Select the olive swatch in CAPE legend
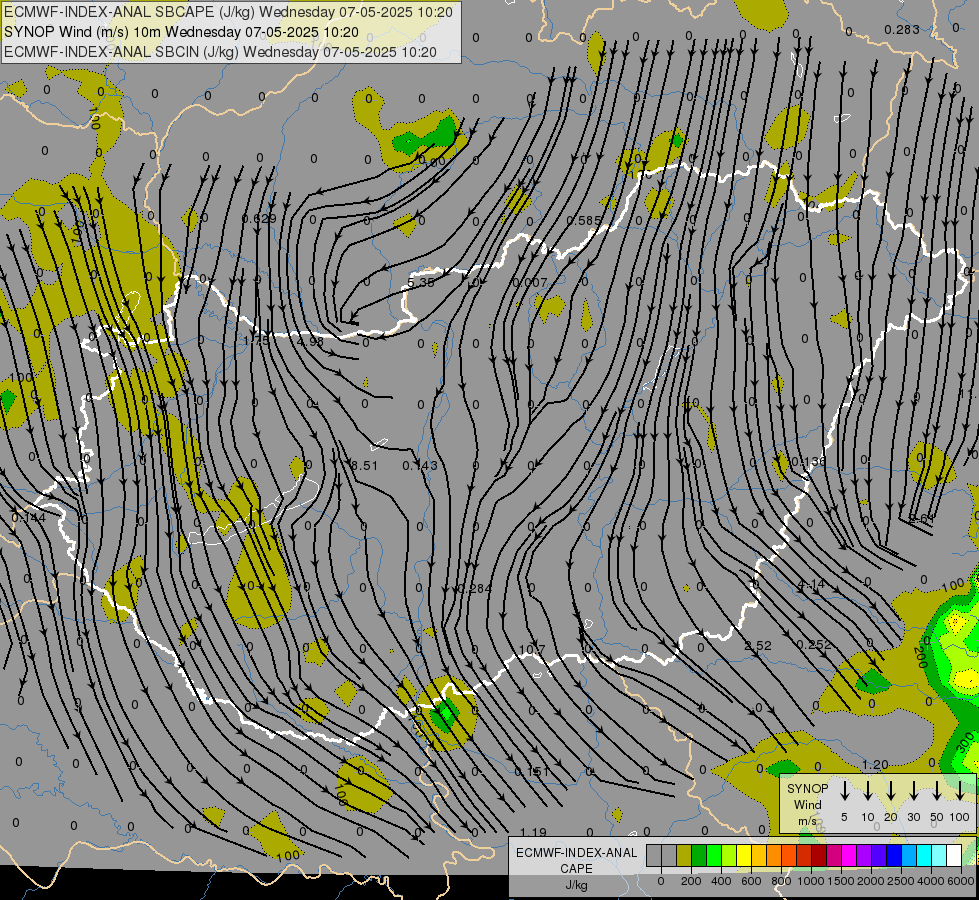Viewport: 979px width, 900px height. pos(684,855)
